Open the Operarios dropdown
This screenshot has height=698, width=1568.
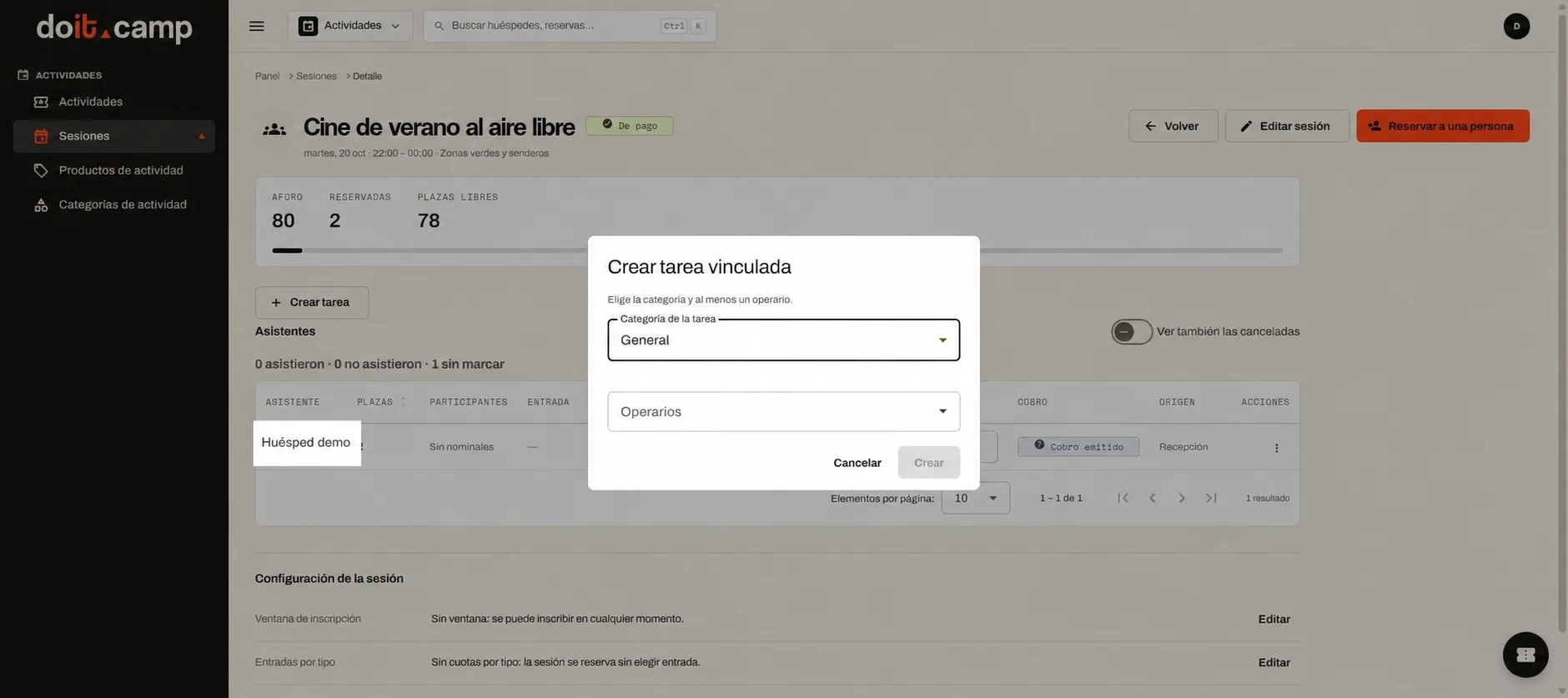coord(783,412)
